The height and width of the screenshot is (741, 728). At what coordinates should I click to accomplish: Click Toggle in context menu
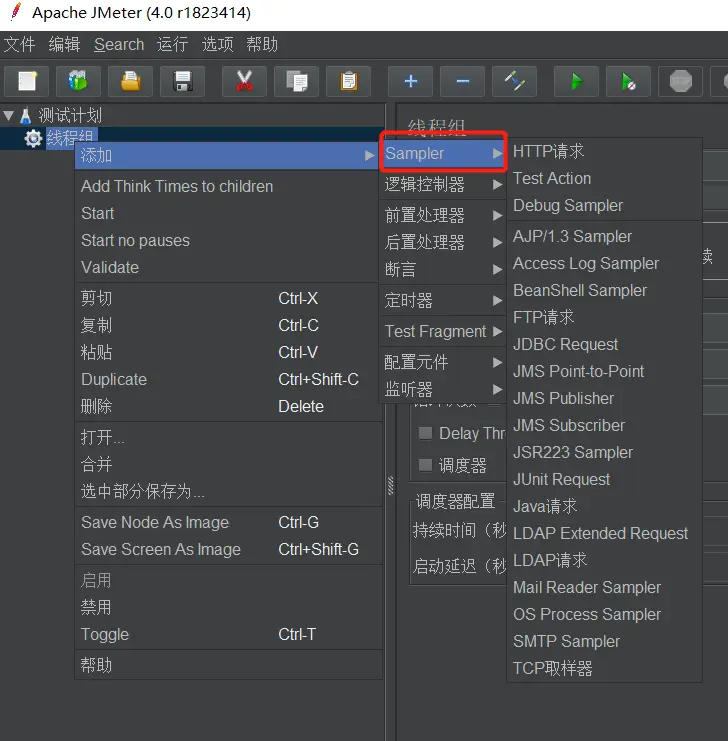click(x=227, y=634)
